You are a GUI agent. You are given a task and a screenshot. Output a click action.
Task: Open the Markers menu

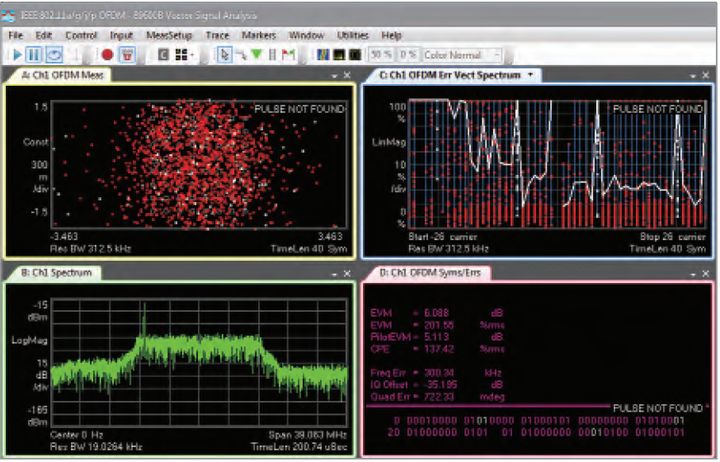tap(259, 35)
